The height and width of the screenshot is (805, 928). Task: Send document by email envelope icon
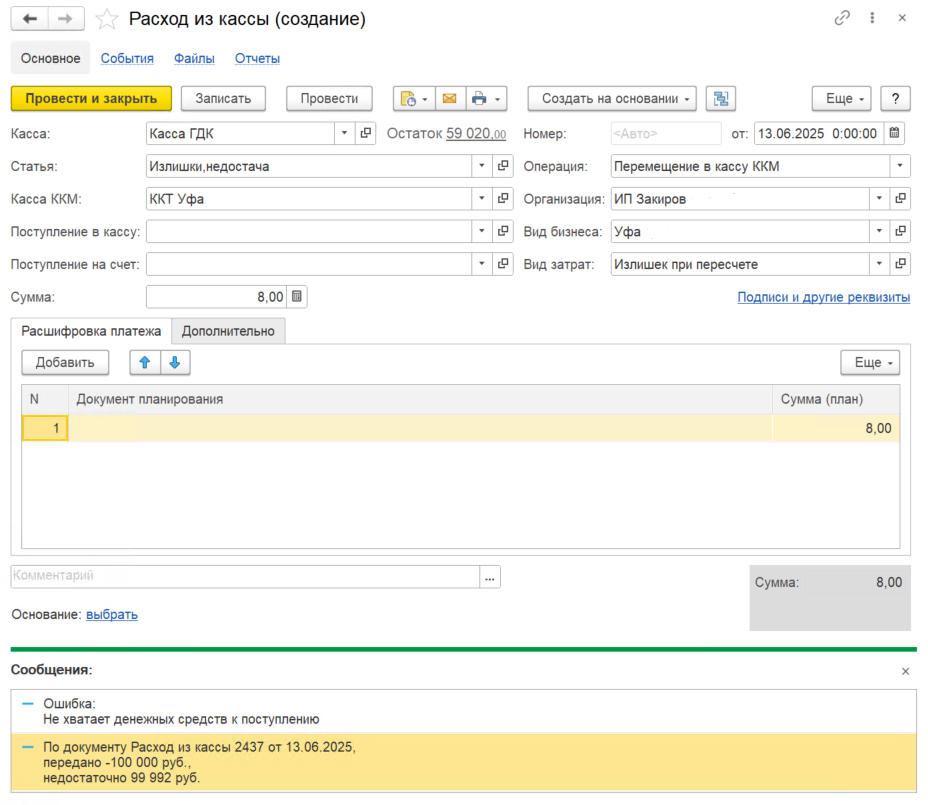tap(450, 99)
